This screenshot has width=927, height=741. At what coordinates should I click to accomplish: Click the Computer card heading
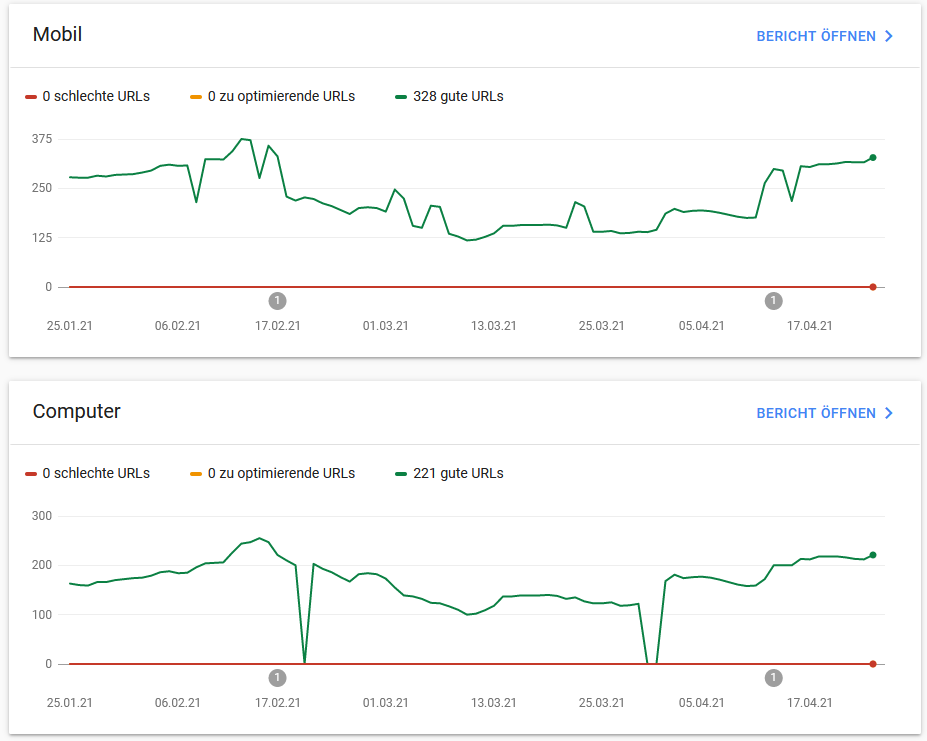point(77,412)
